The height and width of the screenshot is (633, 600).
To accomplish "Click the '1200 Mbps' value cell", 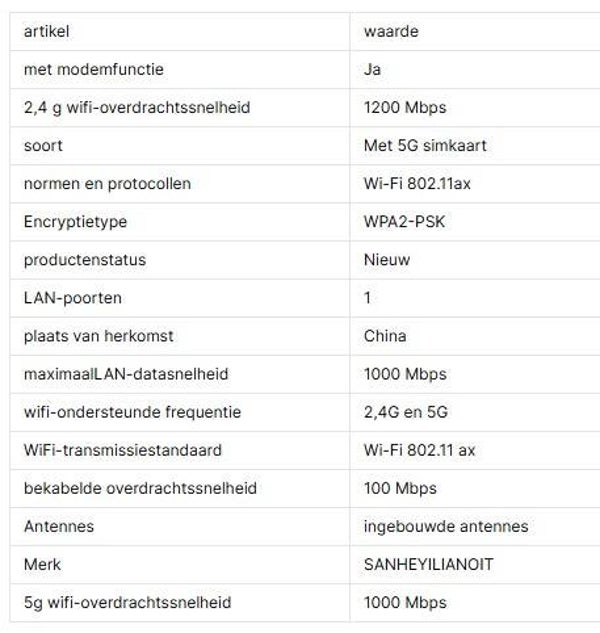I will 405,107.
